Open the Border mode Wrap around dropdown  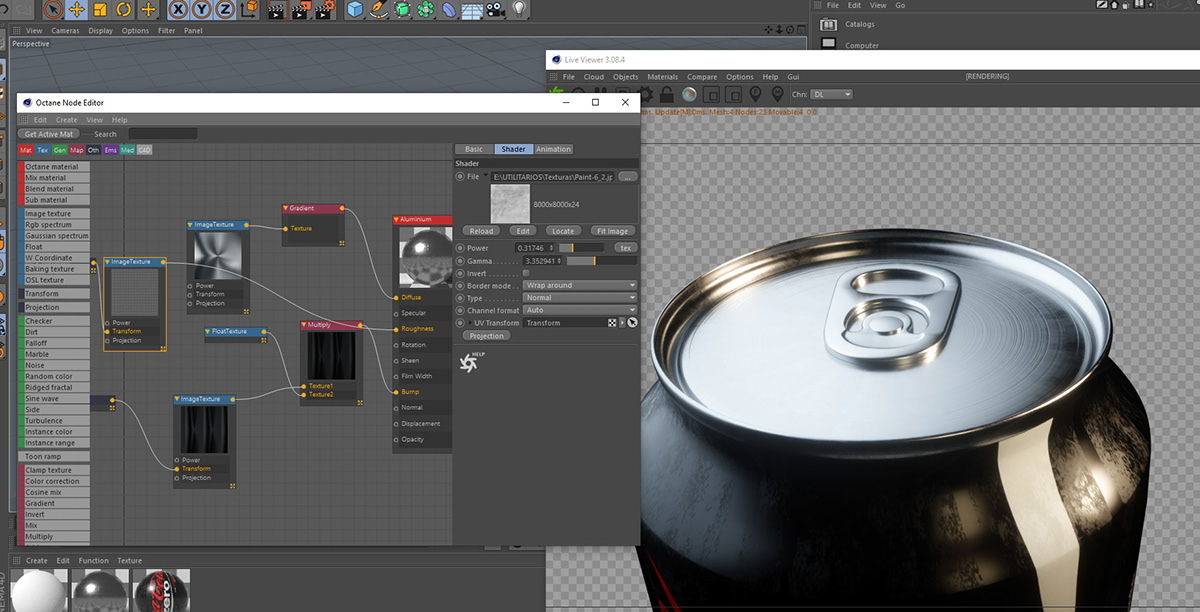point(580,285)
